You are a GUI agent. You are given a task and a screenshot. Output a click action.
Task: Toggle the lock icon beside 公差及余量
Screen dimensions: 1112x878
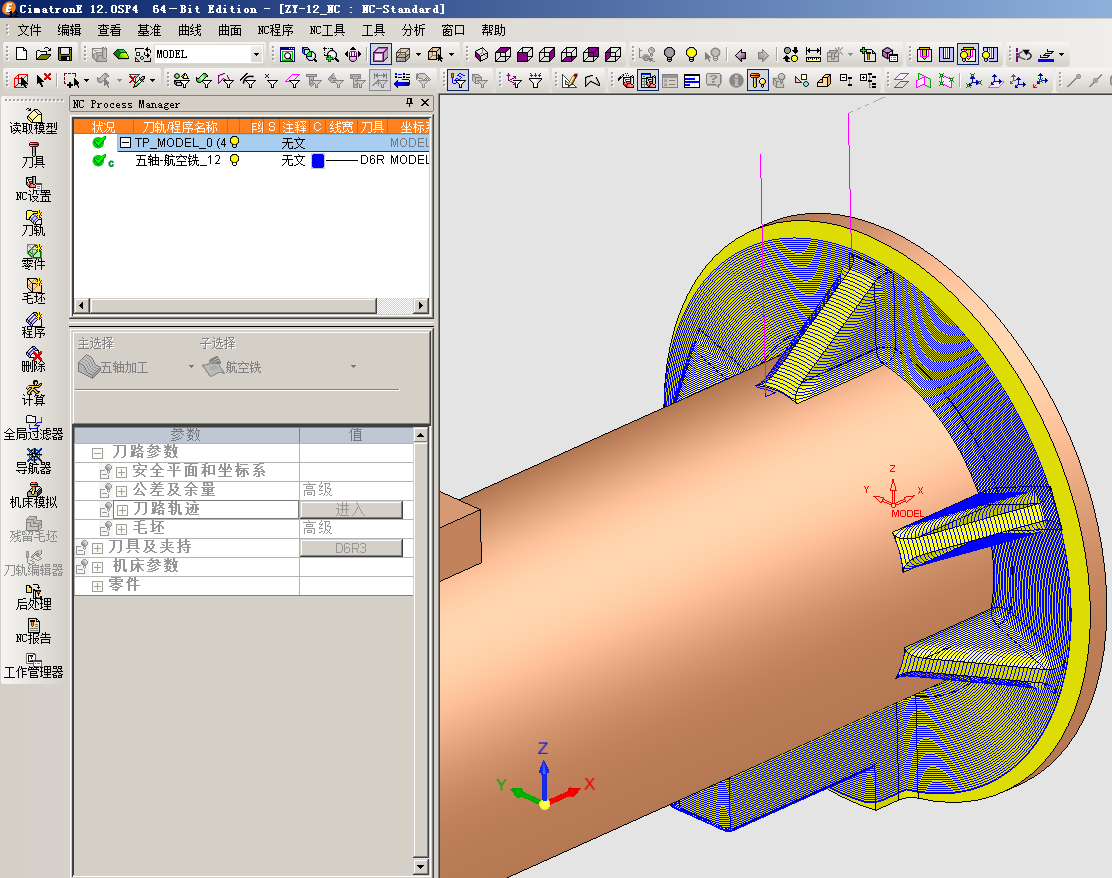[x=105, y=490]
